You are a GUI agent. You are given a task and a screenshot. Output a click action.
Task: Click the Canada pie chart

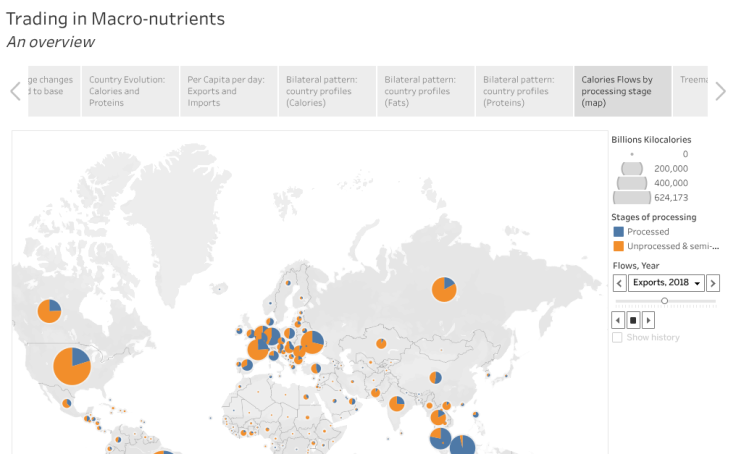pyautogui.click(x=49, y=311)
